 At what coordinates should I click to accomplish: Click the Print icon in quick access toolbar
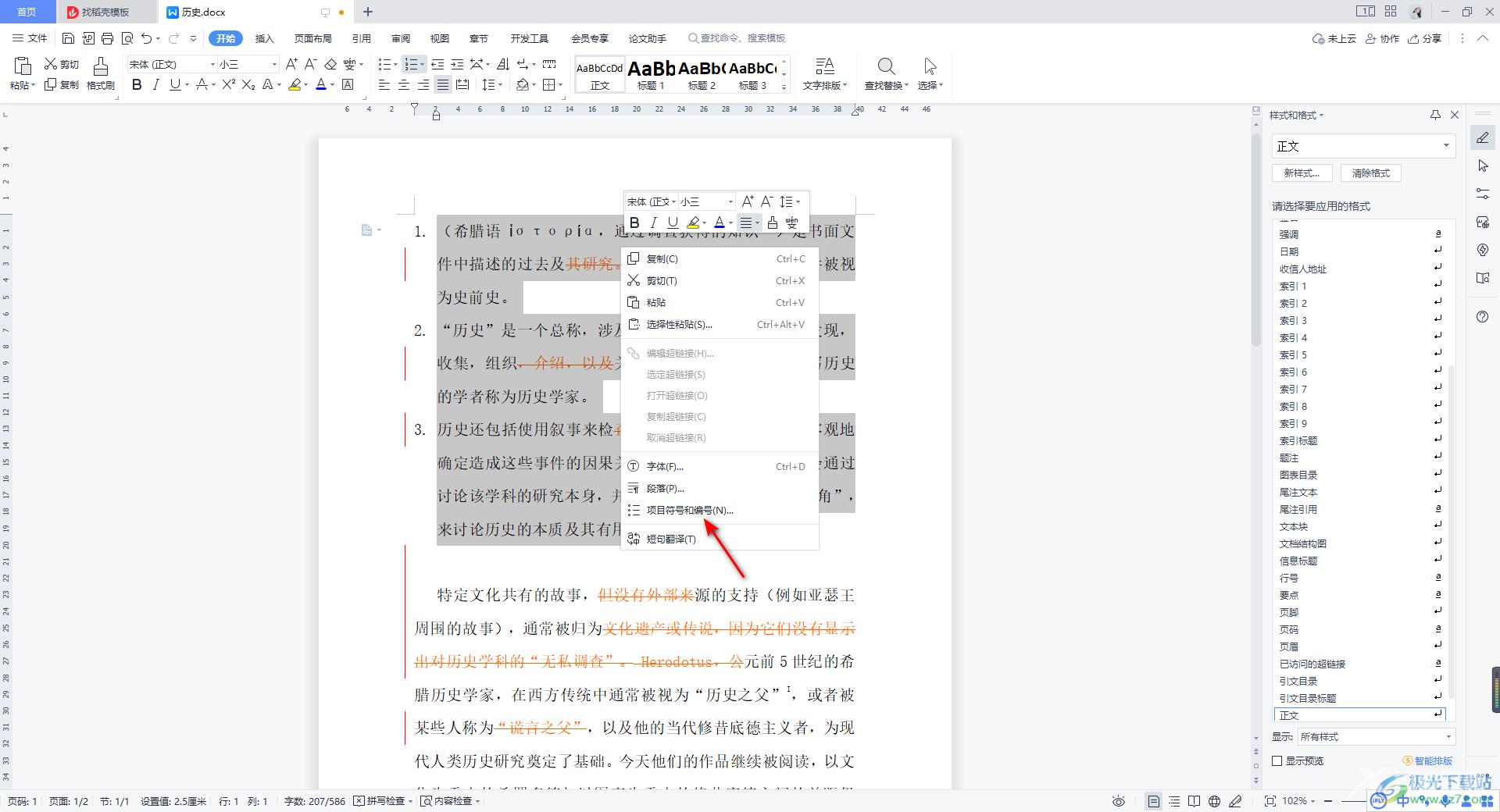click(x=108, y=38)
